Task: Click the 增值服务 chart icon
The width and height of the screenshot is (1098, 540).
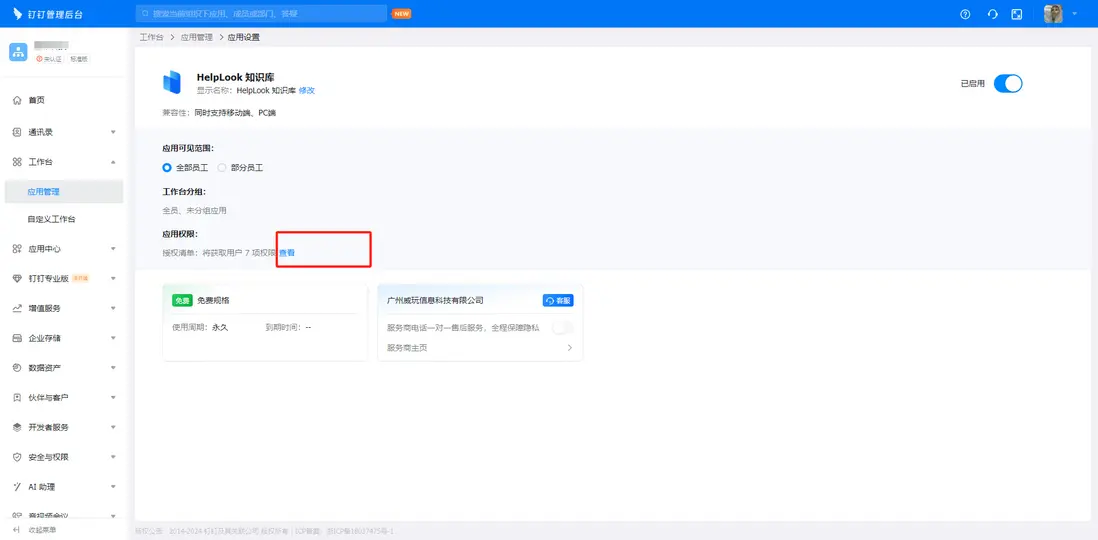Action: (18, 308)
